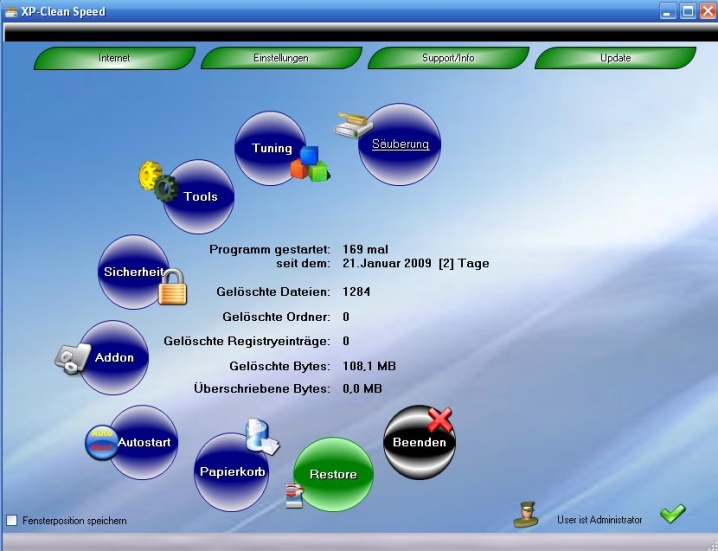Enable Fensterposition speichern checkbox
The height and width of the screenshot is (551, 718).
tap(12, 521)
